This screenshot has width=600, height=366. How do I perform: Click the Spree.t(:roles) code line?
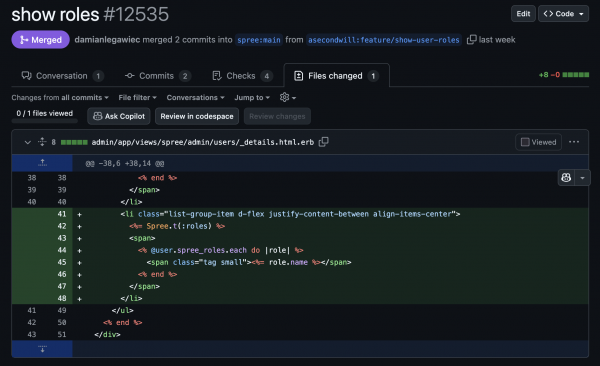177,226
